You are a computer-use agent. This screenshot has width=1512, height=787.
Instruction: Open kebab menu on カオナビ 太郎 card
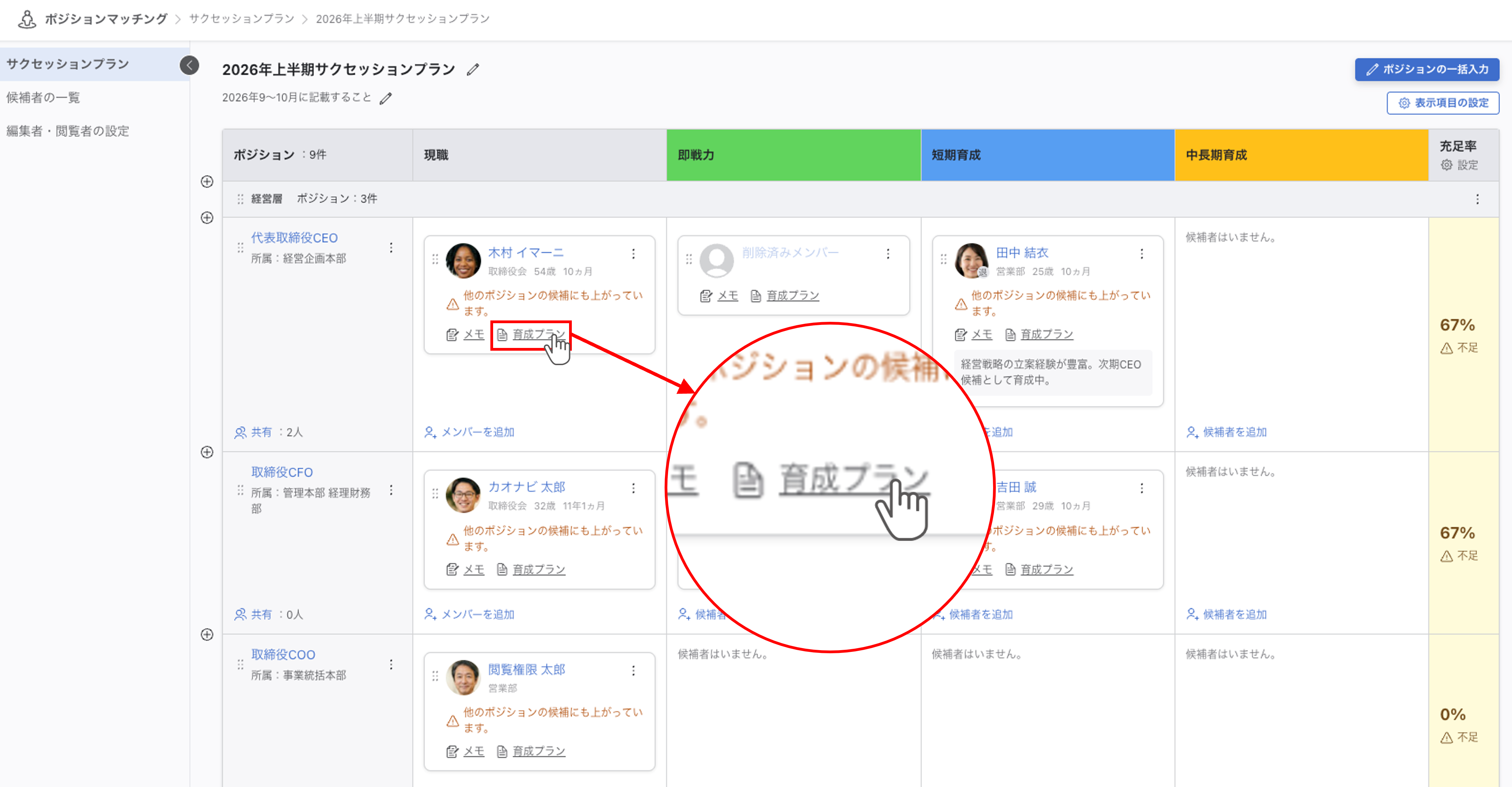[633, 488]
